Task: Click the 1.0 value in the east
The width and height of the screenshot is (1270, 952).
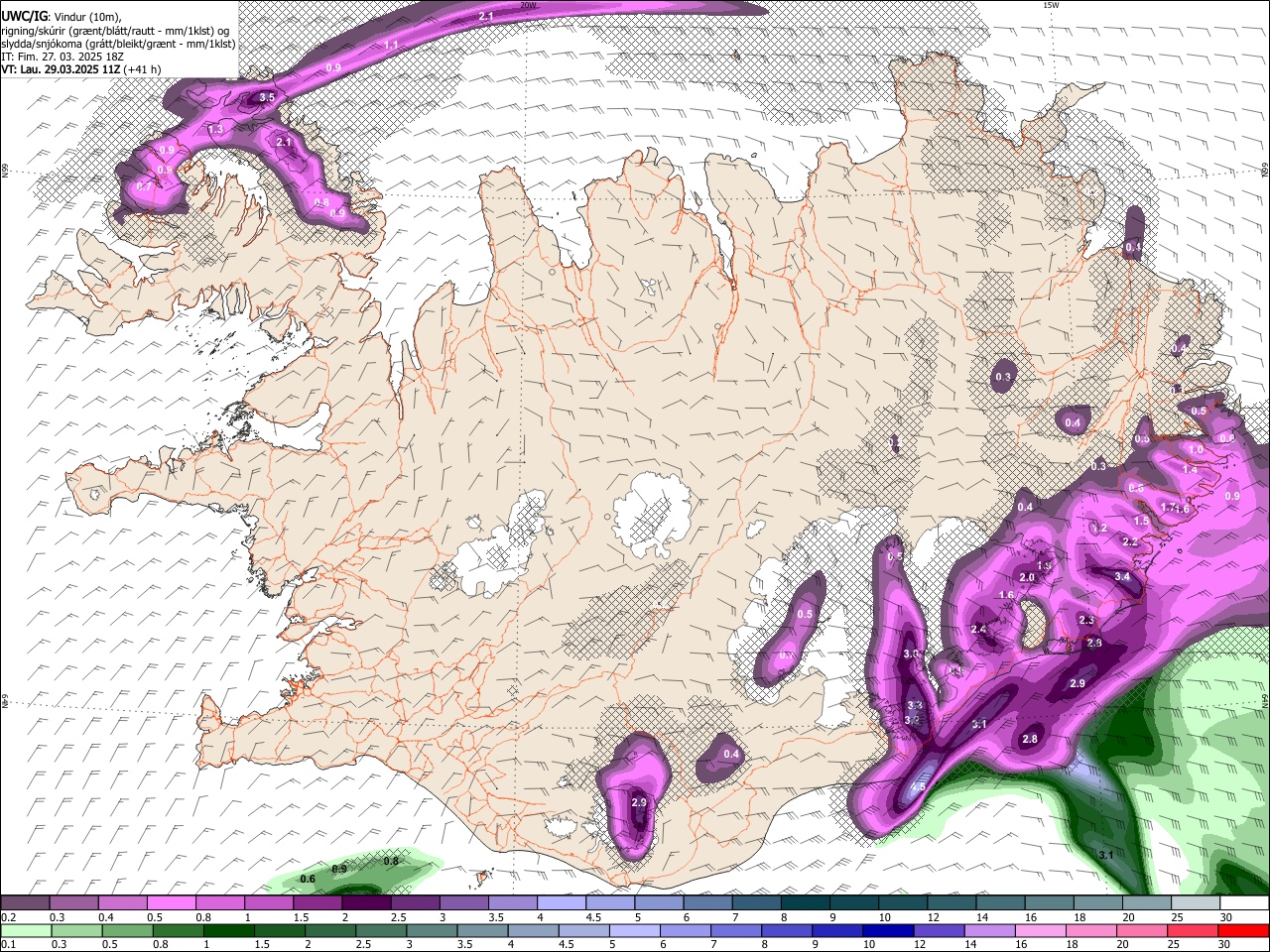Action: 1196,449
